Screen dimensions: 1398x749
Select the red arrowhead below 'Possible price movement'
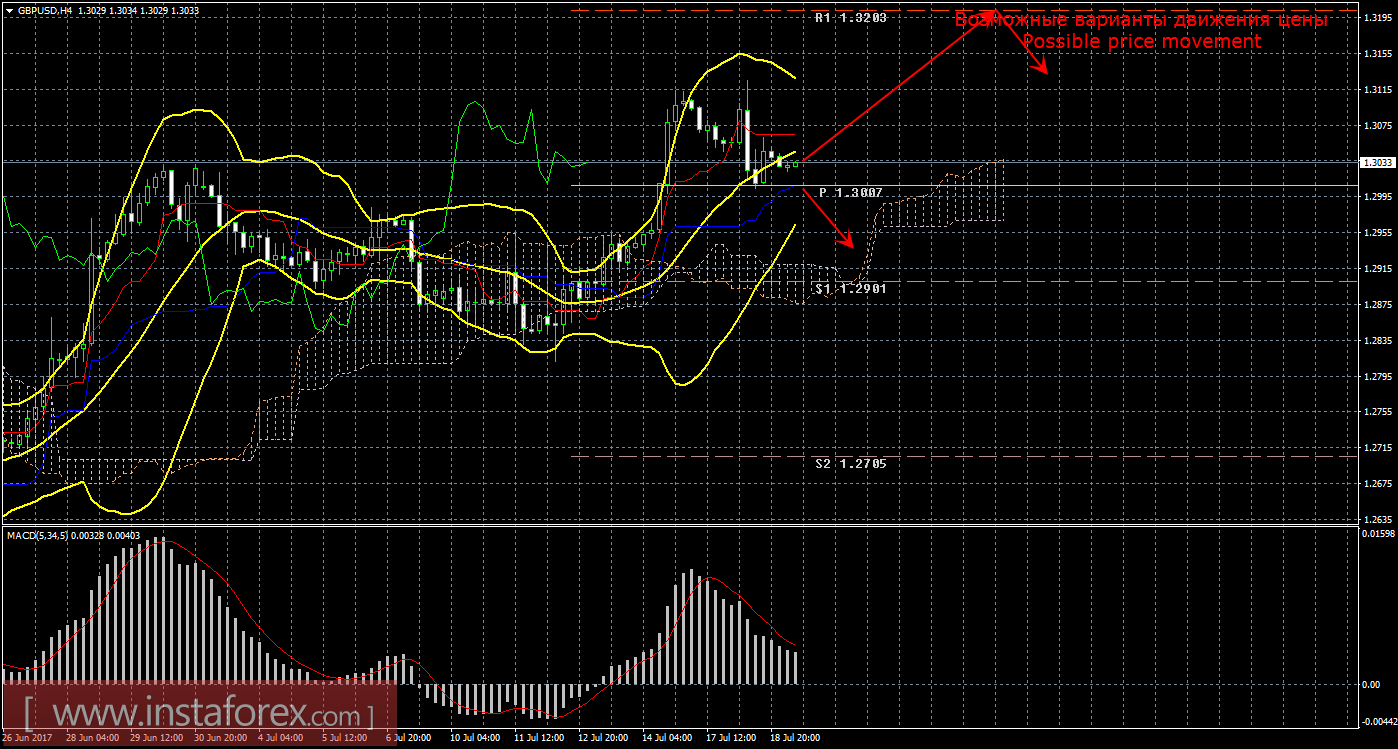[x=1043, y=70]
